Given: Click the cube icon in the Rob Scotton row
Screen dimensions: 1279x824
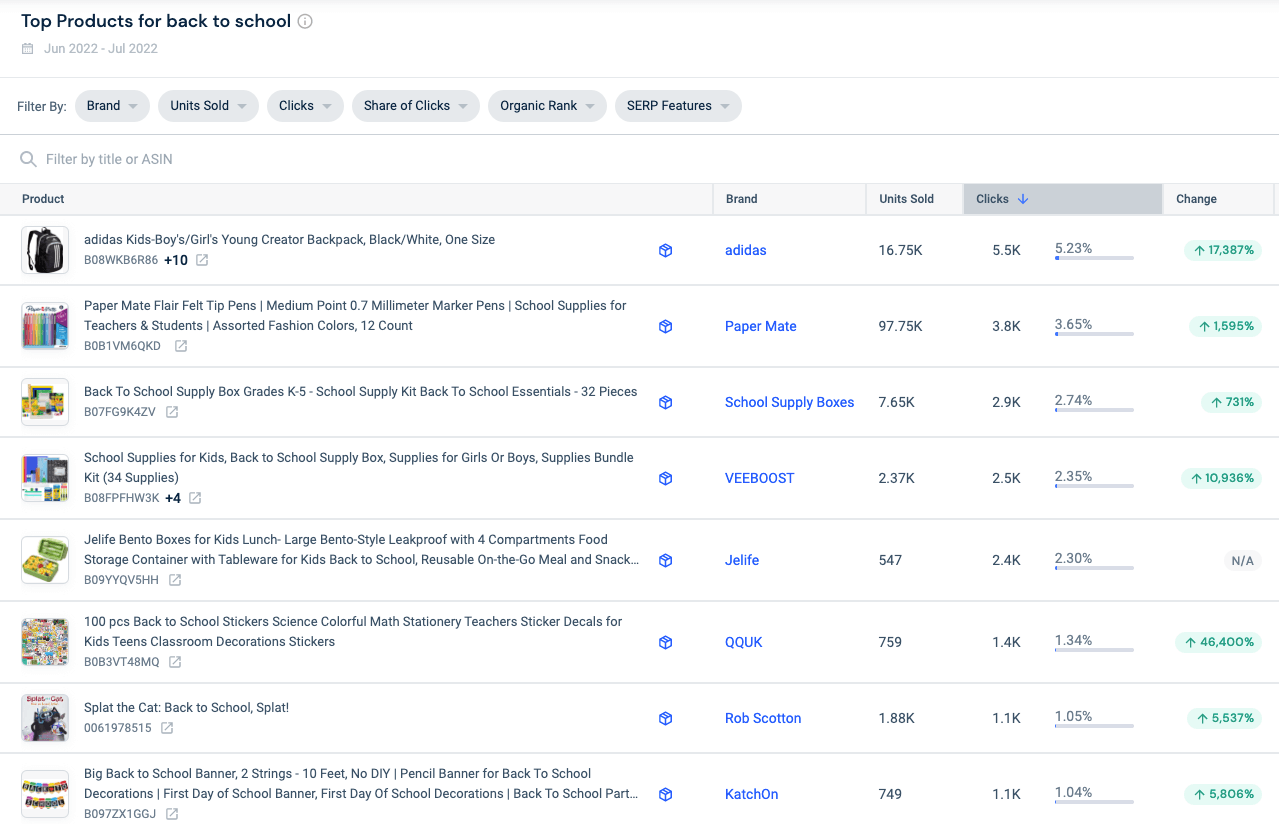Looking at the screenshot, I should click(x=666, y=718).
